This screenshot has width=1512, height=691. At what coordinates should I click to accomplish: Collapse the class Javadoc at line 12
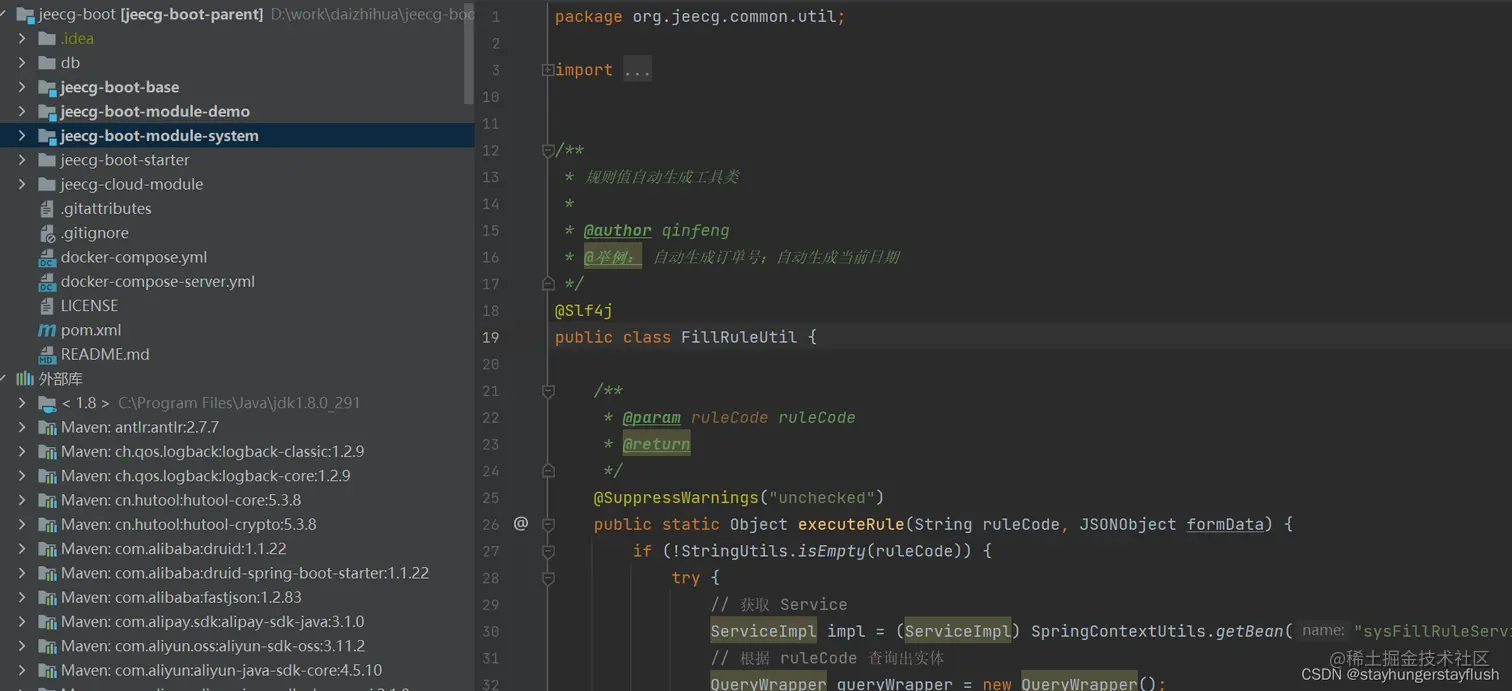click(x=548, y=150)
